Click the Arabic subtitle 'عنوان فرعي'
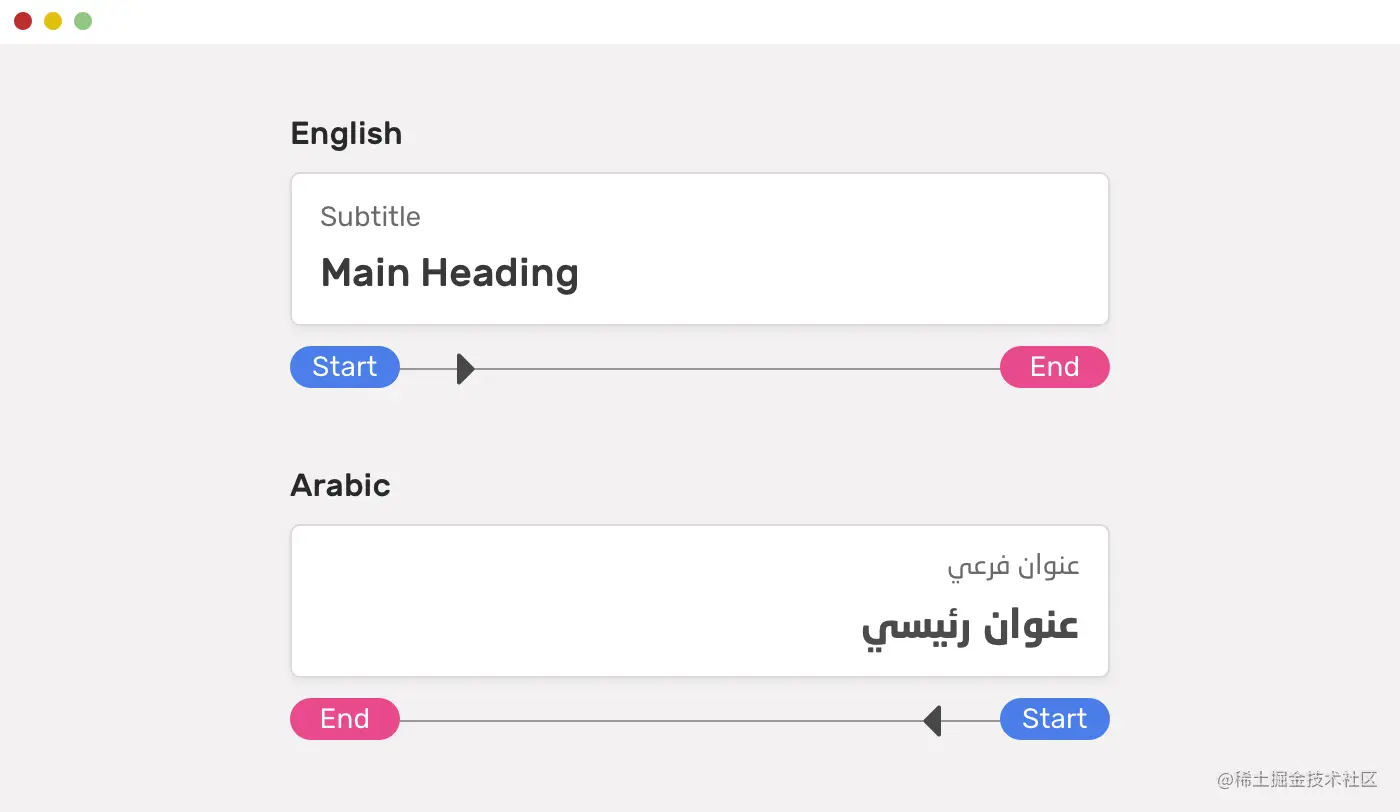 (1014, 565)
